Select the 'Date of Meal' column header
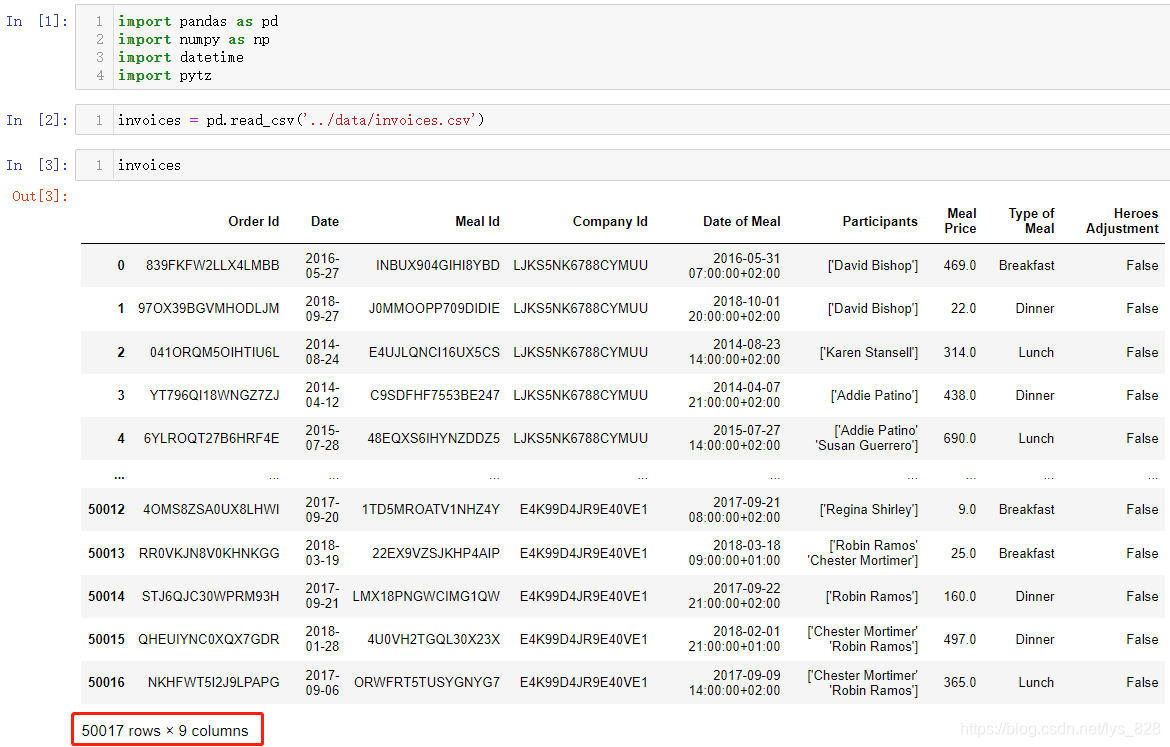The height and width of the screenshot is (747, 1170). coord(742,222)
